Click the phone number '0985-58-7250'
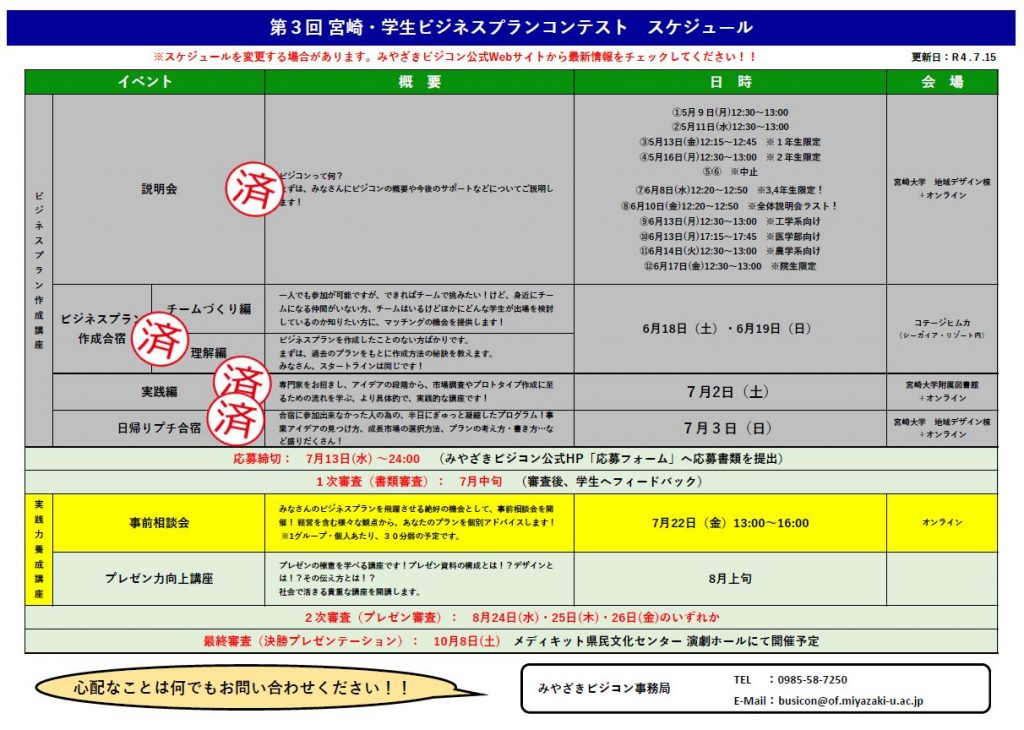This screenshot has height=730, width=1024. click(812, 680)
